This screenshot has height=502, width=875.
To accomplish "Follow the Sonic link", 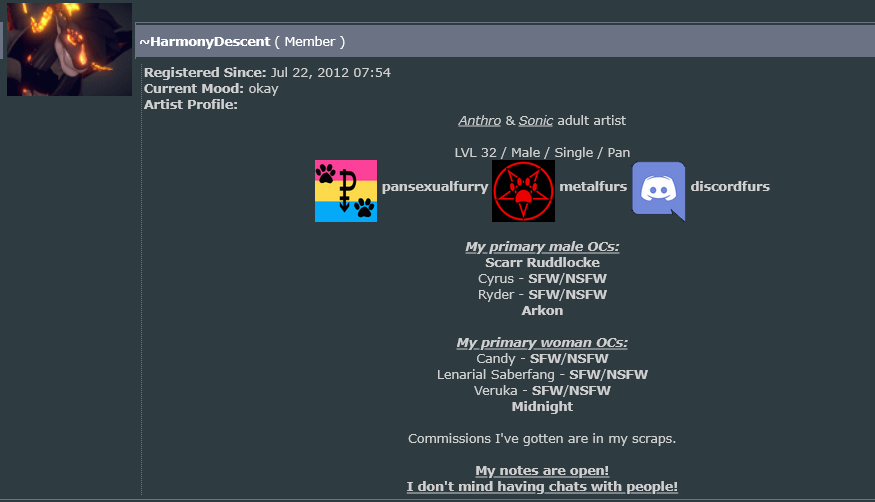I will tap(536, 120).
